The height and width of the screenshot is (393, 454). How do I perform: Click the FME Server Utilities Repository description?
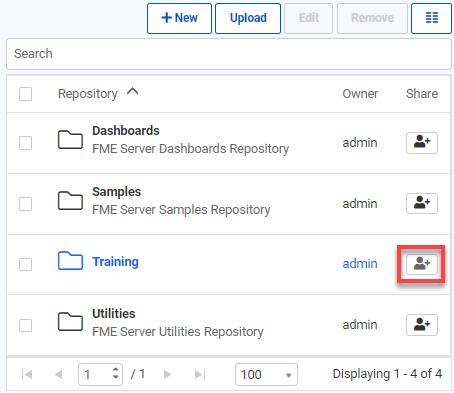point(178,332)
